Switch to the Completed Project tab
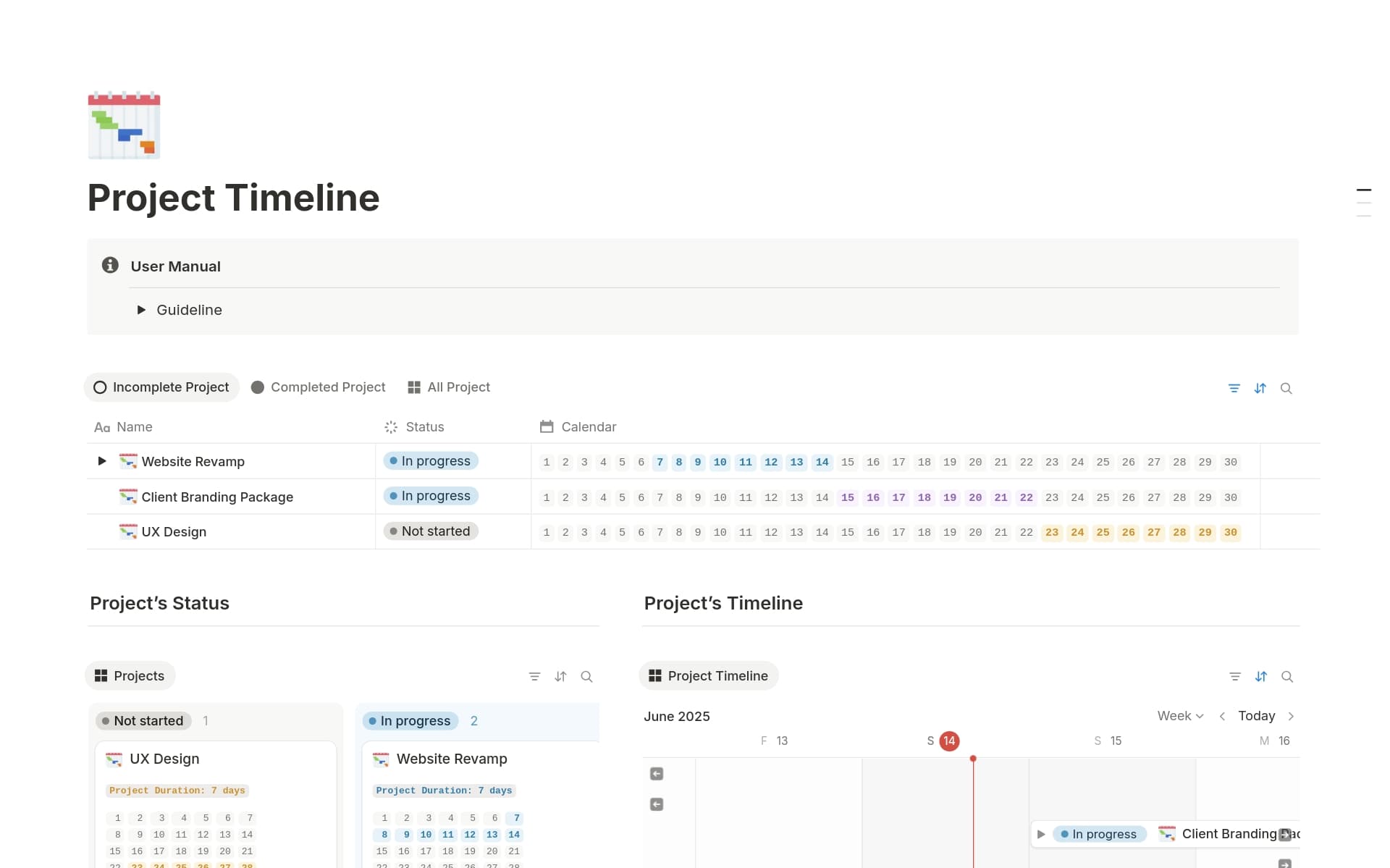 tap(318, 387)
